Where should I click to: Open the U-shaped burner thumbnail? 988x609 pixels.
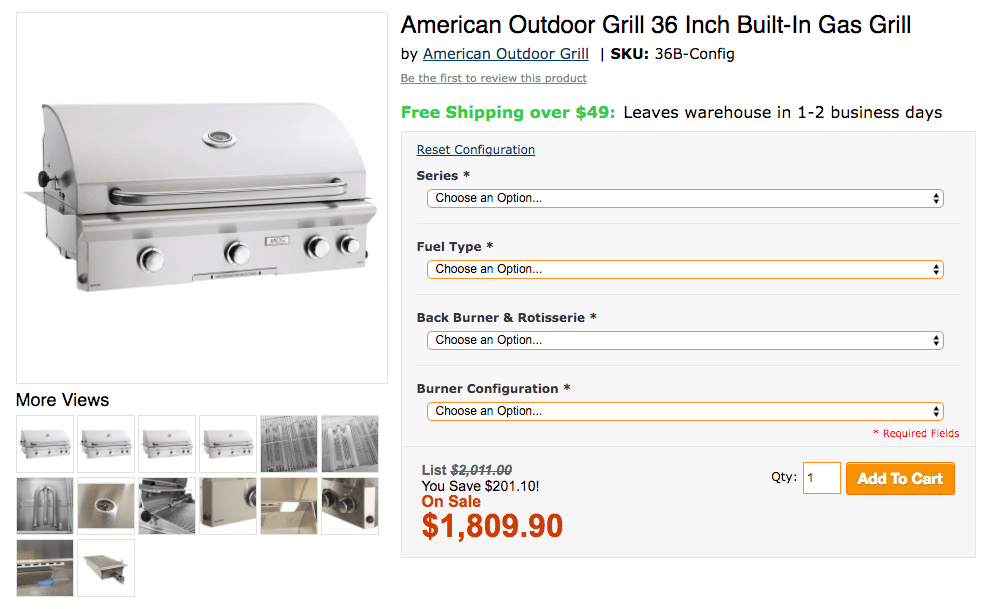tap(44, 505)
